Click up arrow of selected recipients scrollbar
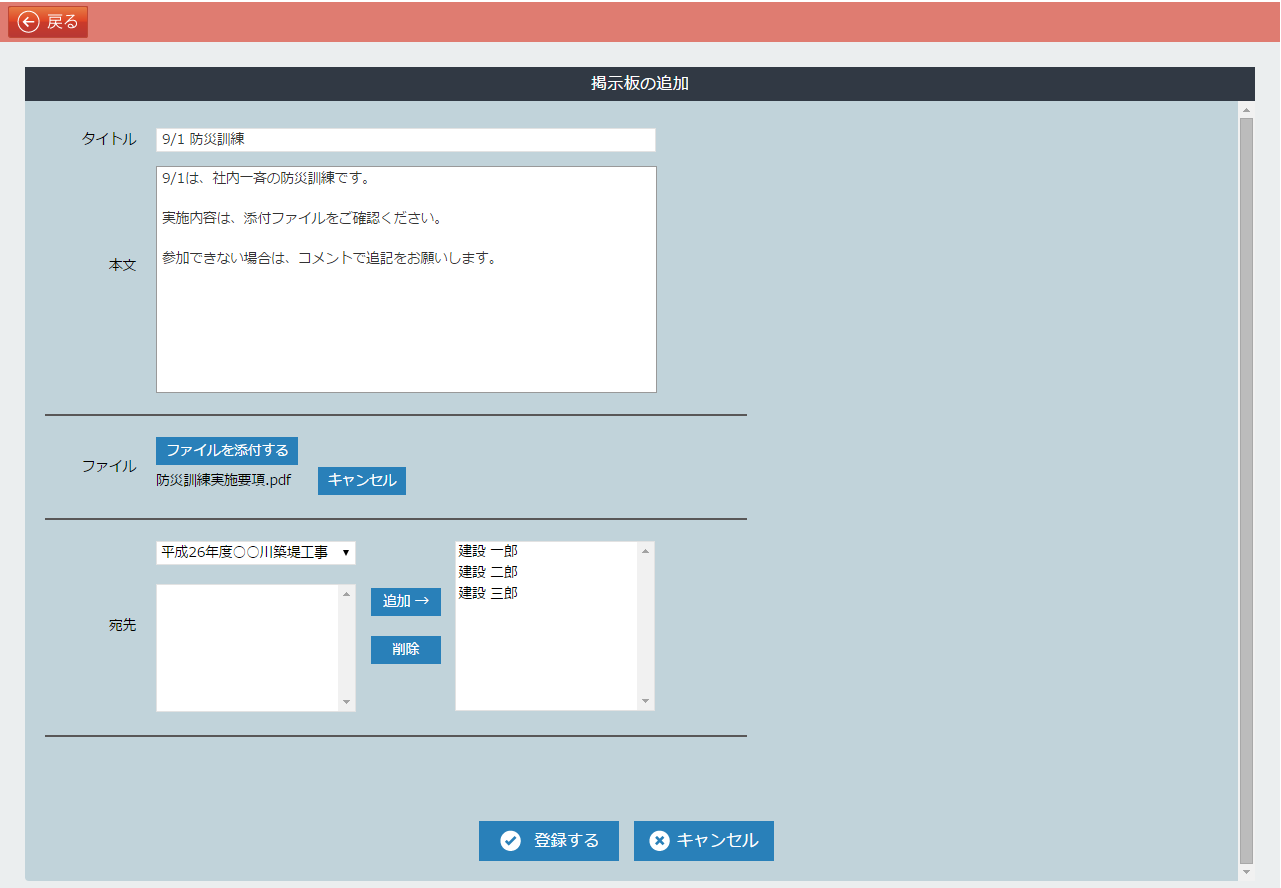The width and height of the screenshot is (1281, 888). coord(646,551)
